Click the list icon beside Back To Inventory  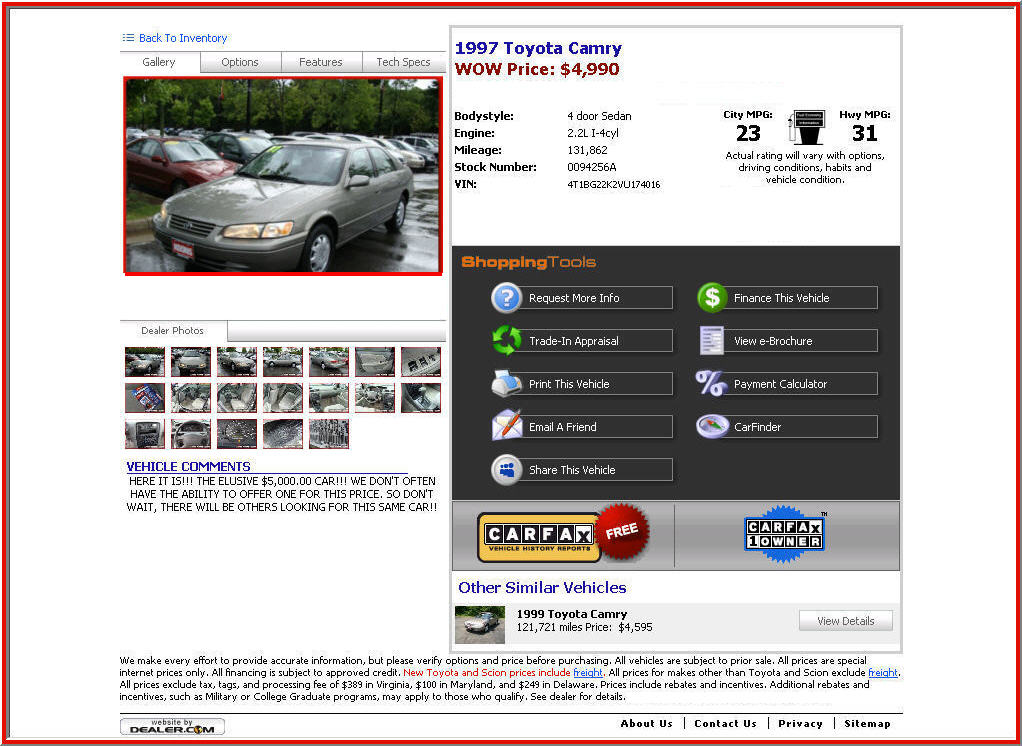click(128, 38)
